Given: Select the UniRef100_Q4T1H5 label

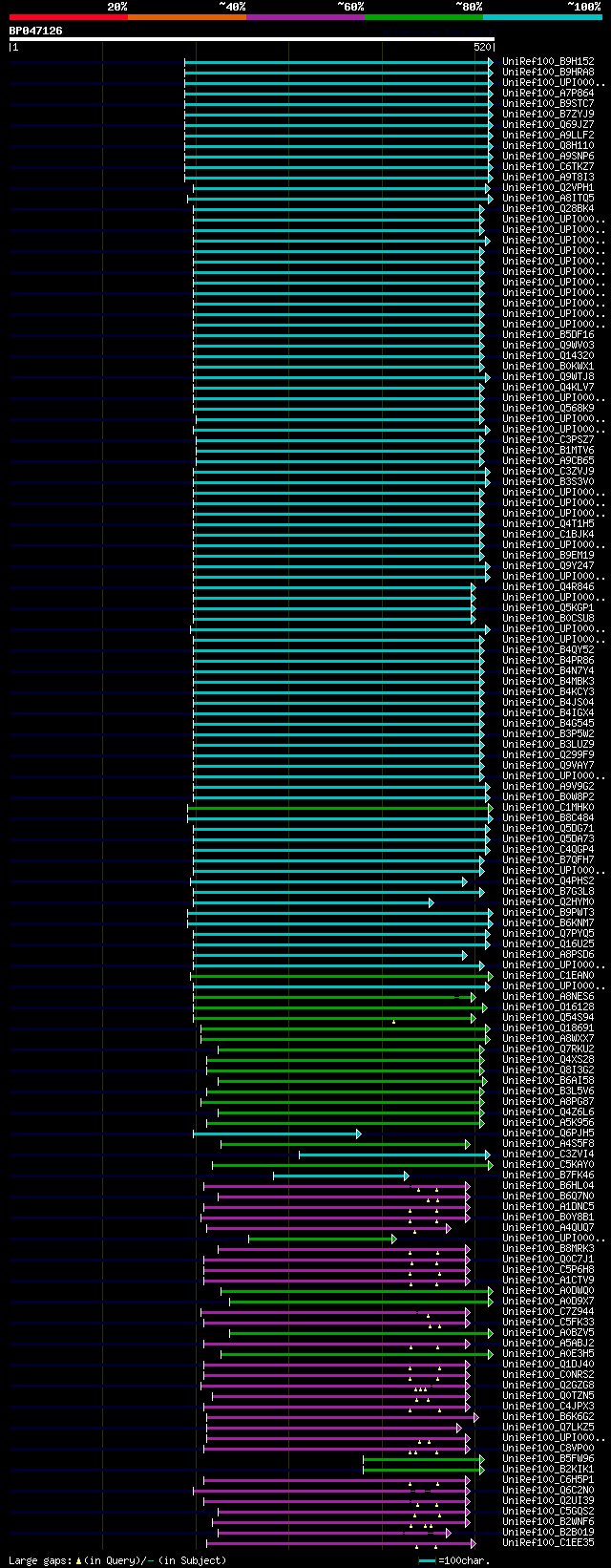Looking at the screenshot, I should point(548,523).
